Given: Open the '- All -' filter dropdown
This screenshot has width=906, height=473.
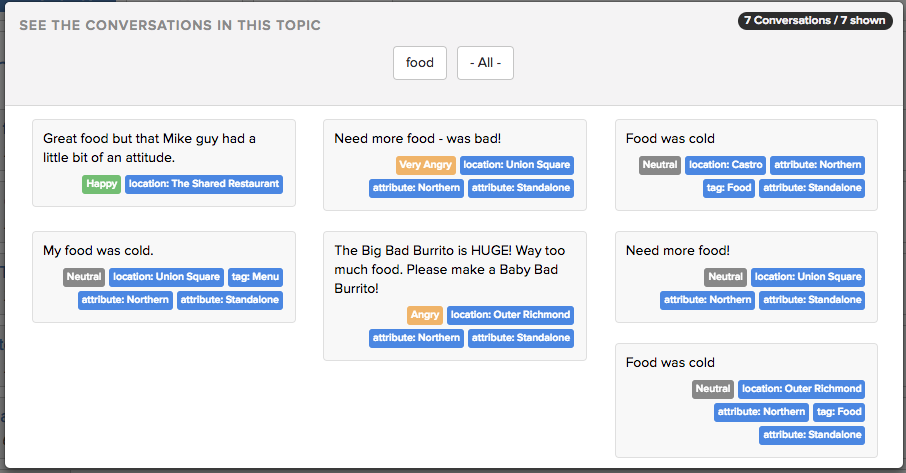Looking at the screenshot, I should (485, 63).
